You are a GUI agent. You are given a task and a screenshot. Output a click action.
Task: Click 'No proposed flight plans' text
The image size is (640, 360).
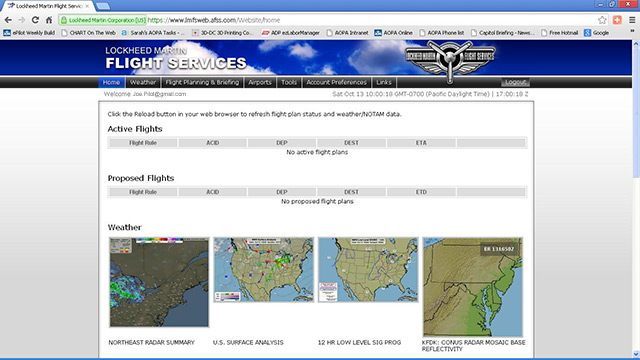point(317,202)
